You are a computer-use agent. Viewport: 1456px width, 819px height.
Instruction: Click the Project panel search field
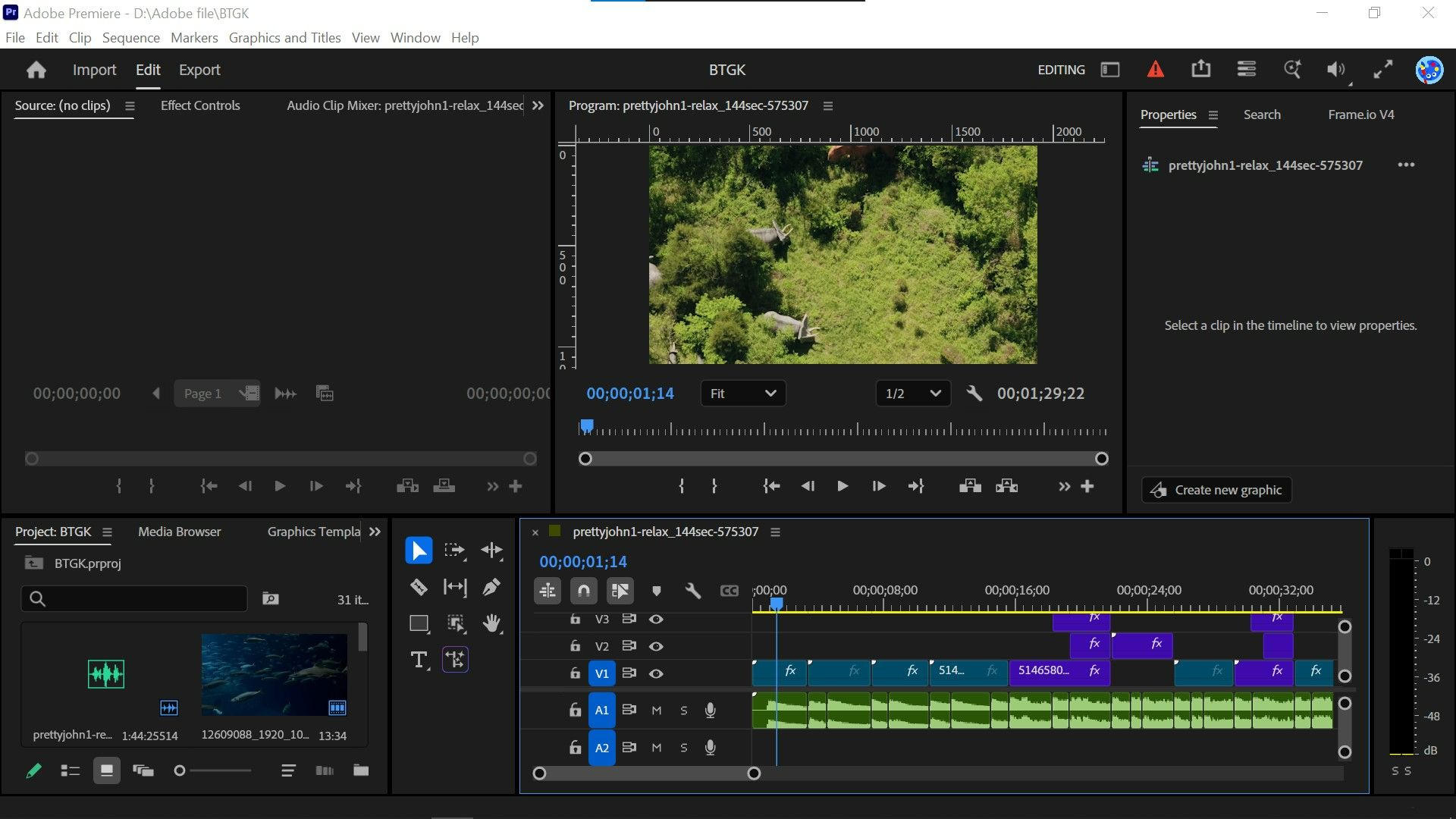[x=134, y=599]
